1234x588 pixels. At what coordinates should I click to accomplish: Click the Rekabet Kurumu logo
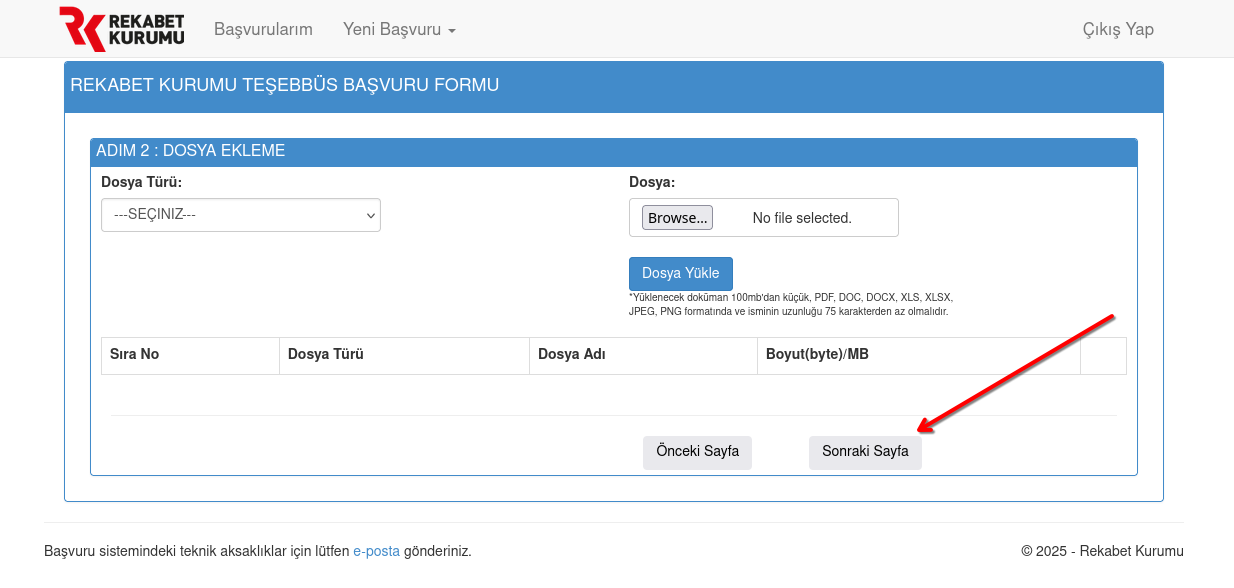pos(122,29)
